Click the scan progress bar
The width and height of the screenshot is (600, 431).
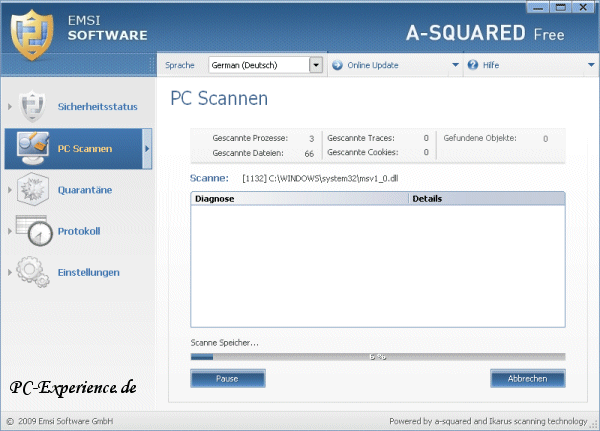tap(377, 357)
